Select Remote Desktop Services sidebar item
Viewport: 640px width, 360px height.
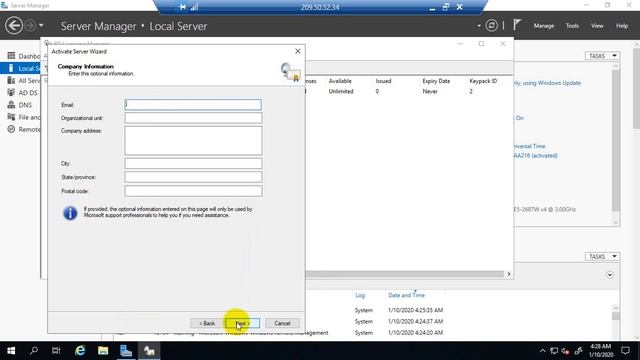pos(24,129)
